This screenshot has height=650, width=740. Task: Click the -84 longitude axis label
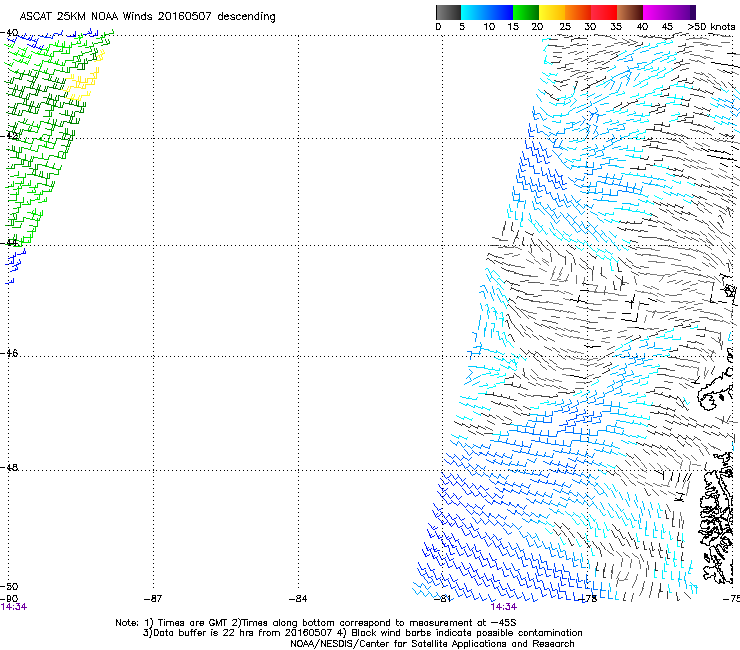298,599
